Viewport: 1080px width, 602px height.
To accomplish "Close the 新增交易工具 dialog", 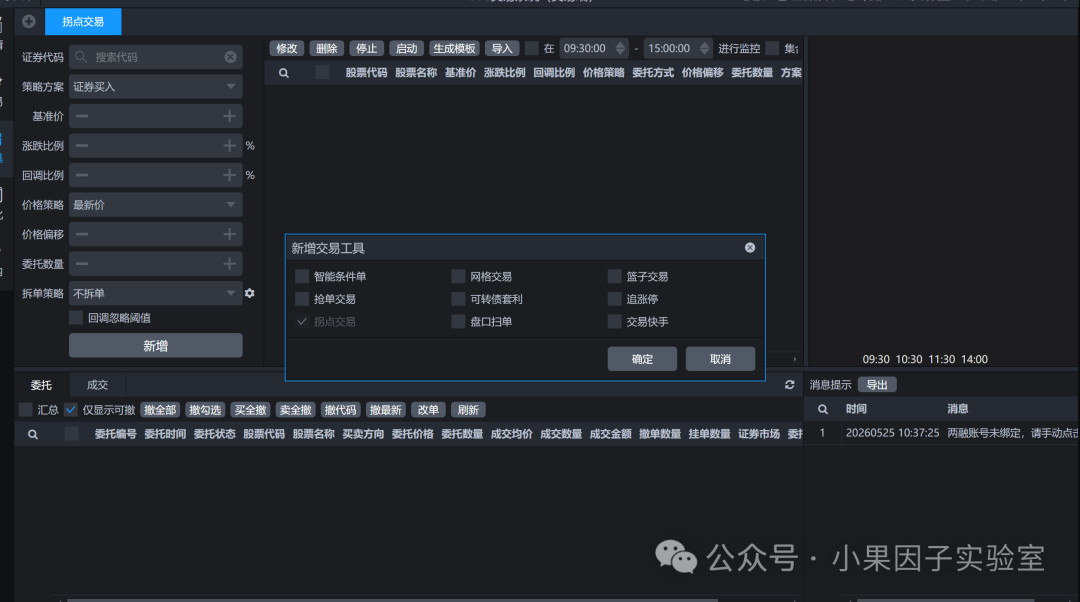I will click(750, 248).
